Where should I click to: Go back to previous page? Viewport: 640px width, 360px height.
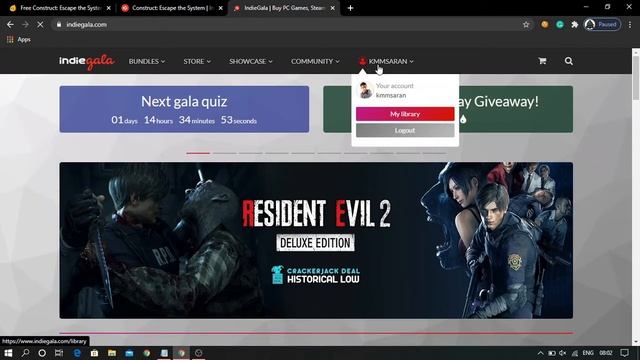[10, 24]
